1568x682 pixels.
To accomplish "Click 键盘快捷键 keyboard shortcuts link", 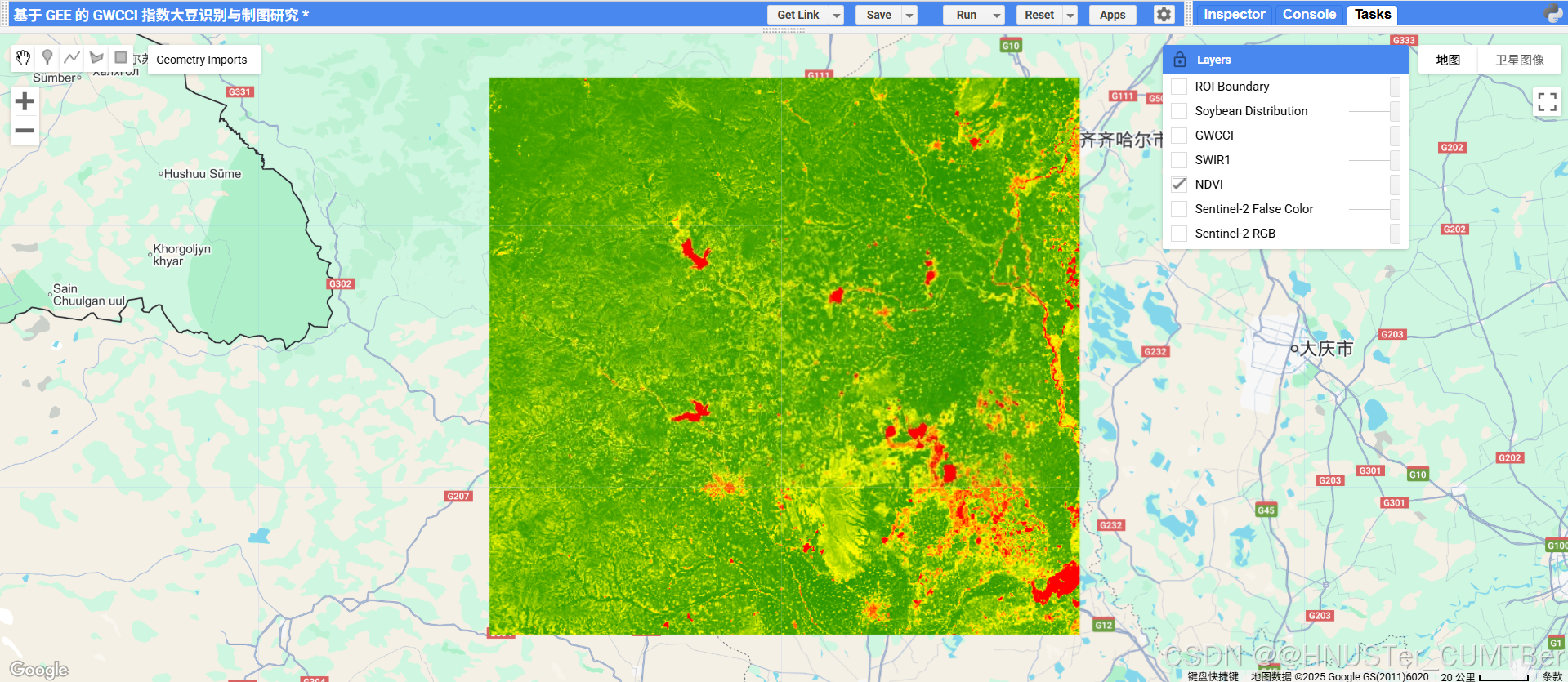I will click(1213, 676).
